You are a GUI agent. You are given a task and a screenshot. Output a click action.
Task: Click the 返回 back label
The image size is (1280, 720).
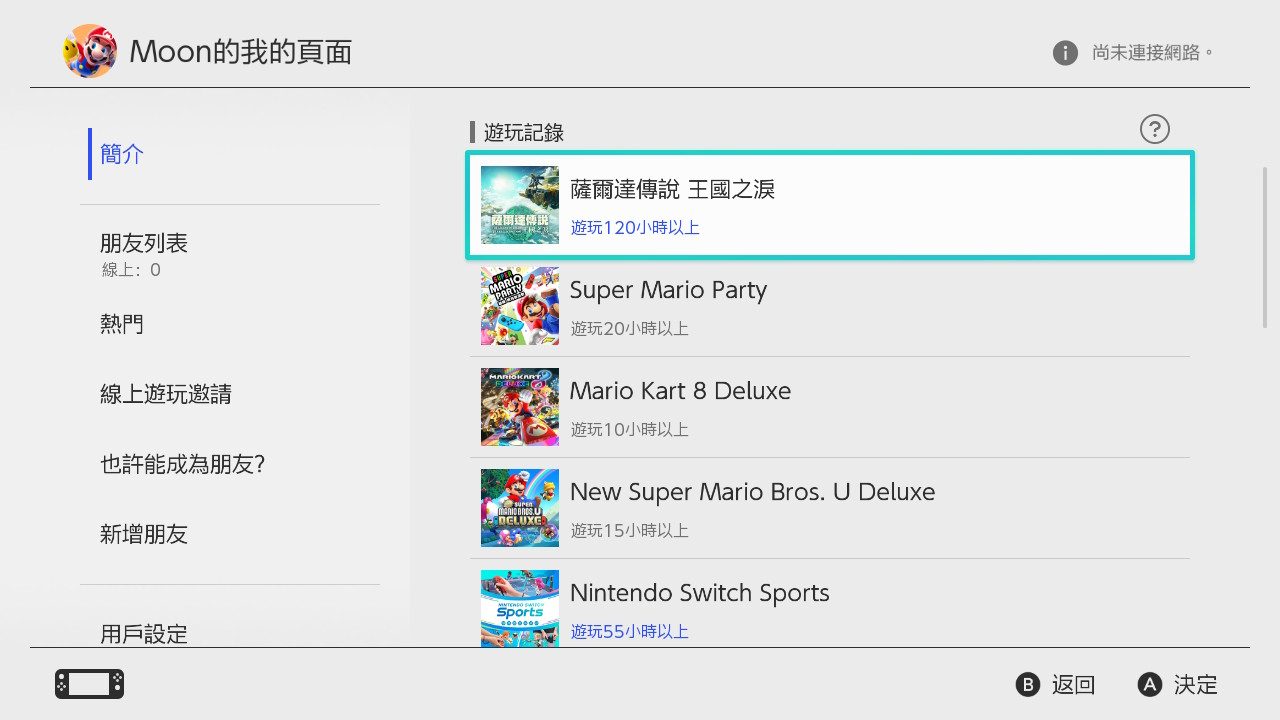(1073, 685)
